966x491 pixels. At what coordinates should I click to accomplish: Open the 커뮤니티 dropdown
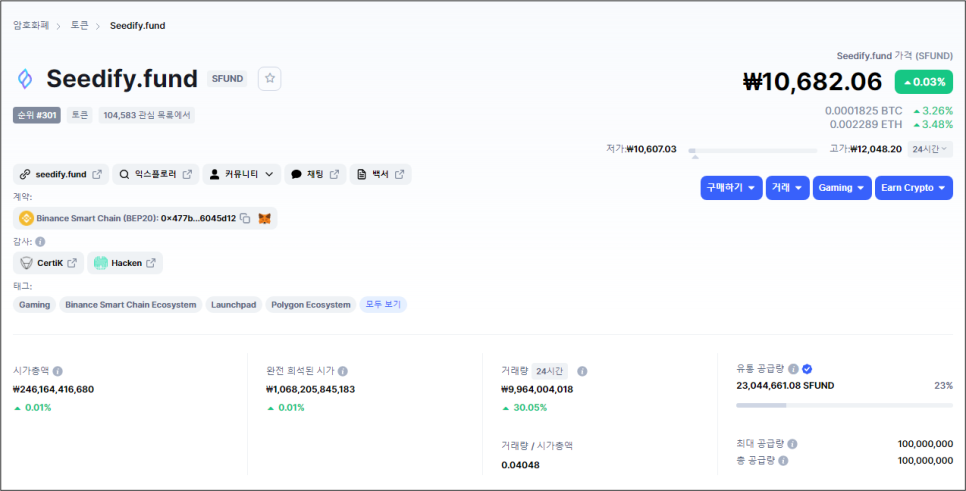point(242,174)
